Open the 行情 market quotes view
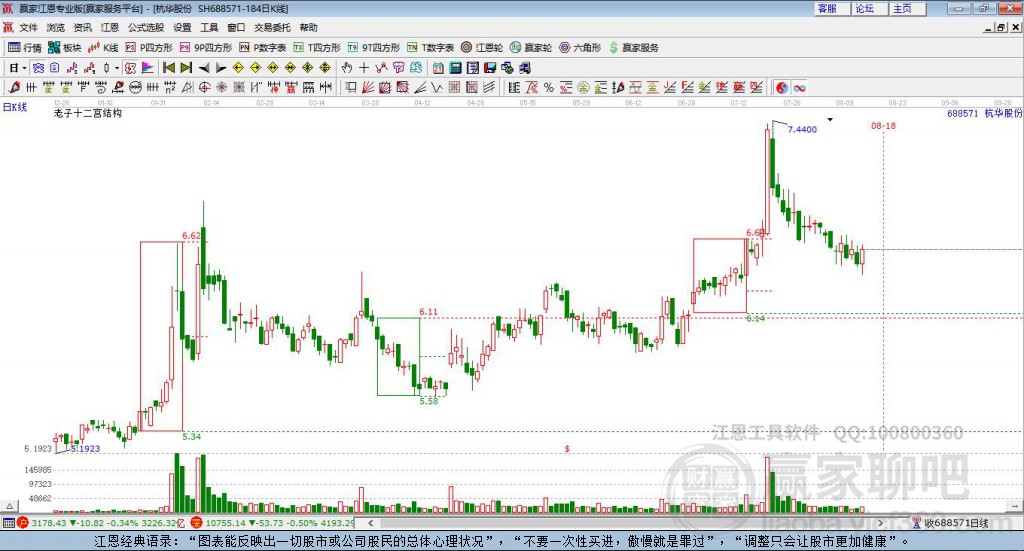Image resolution: width=1024 pixels, height=551 pixels. (x=25, y=48)
